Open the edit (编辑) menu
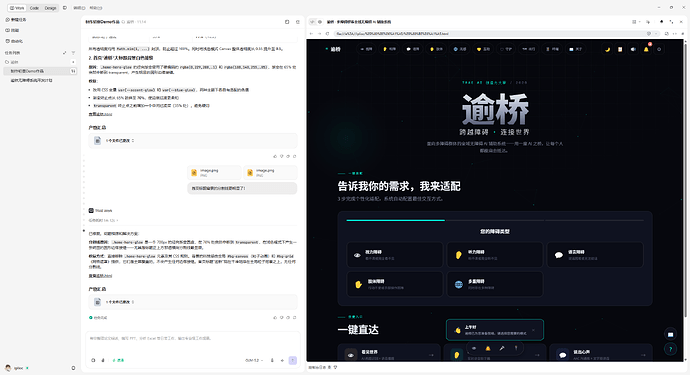The image size is (690, 375). click(79, 8)
